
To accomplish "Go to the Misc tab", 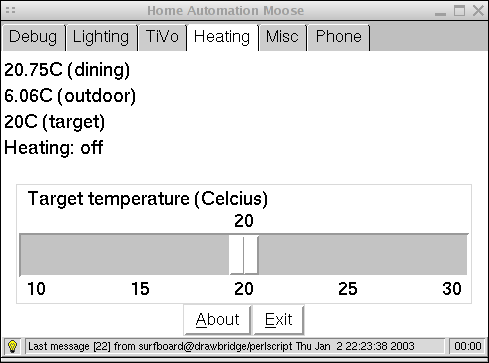I will click(283, 37).
